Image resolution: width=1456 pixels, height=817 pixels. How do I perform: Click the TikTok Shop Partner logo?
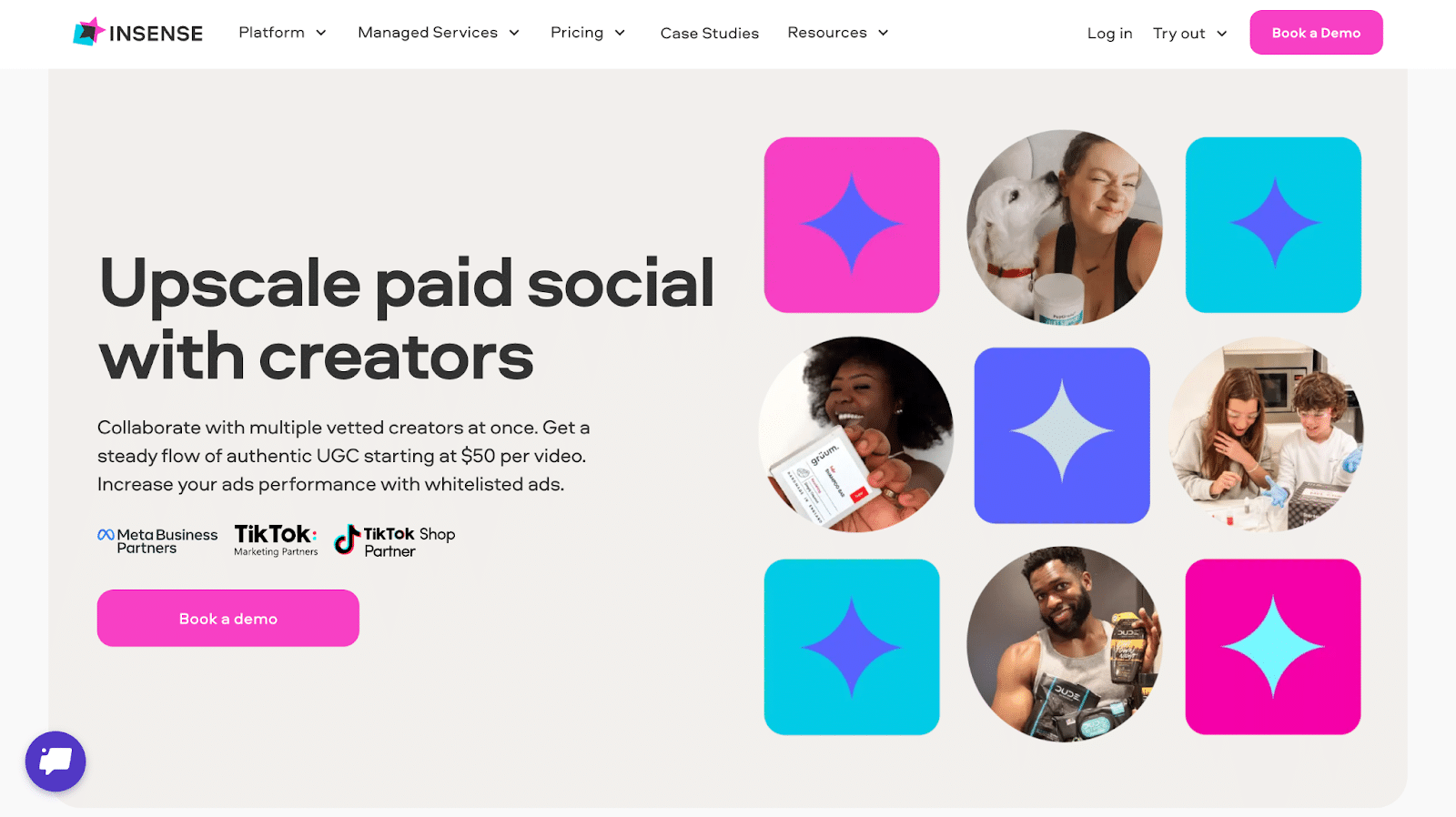(x=394, y=541)
